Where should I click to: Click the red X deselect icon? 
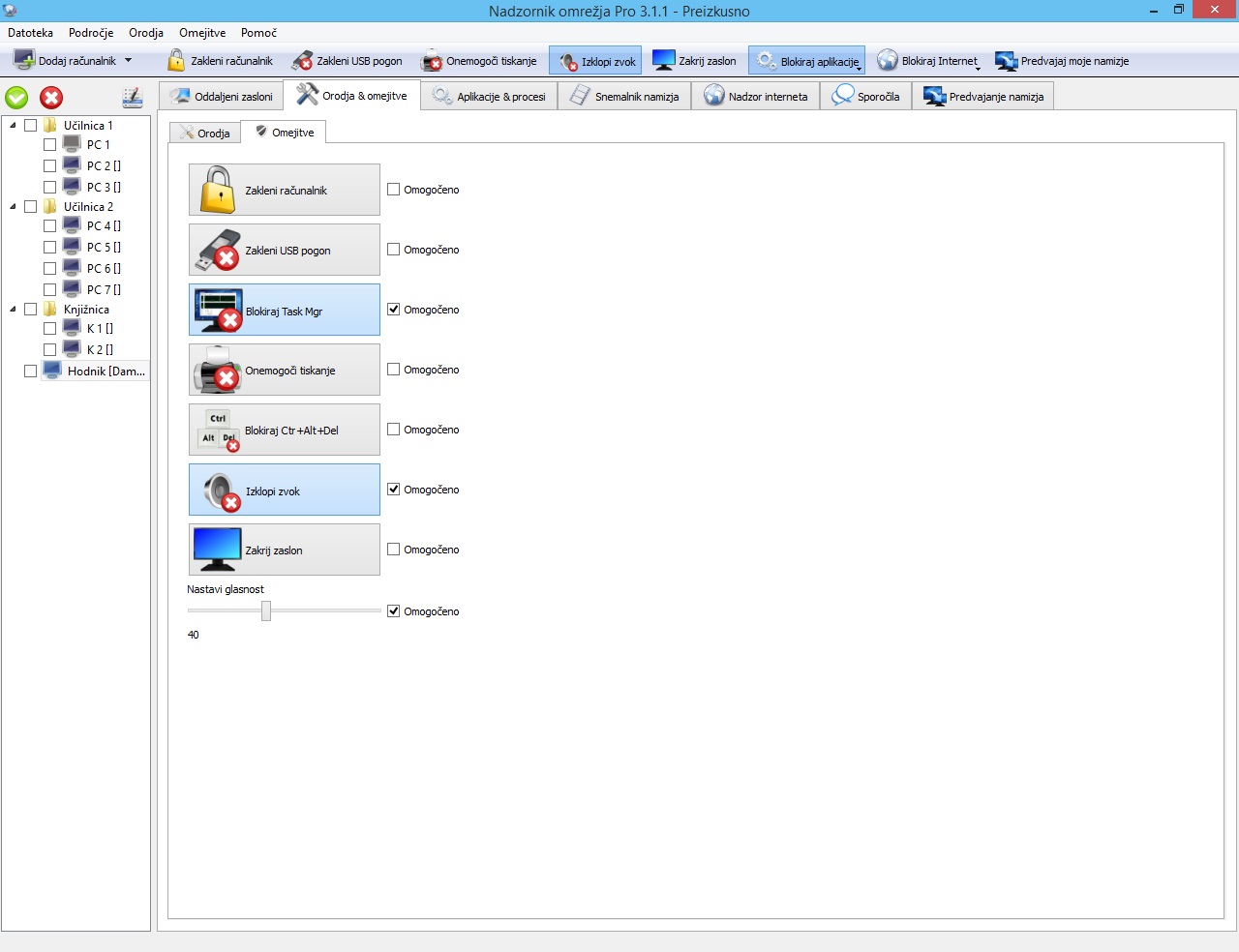tap(51, 98)
